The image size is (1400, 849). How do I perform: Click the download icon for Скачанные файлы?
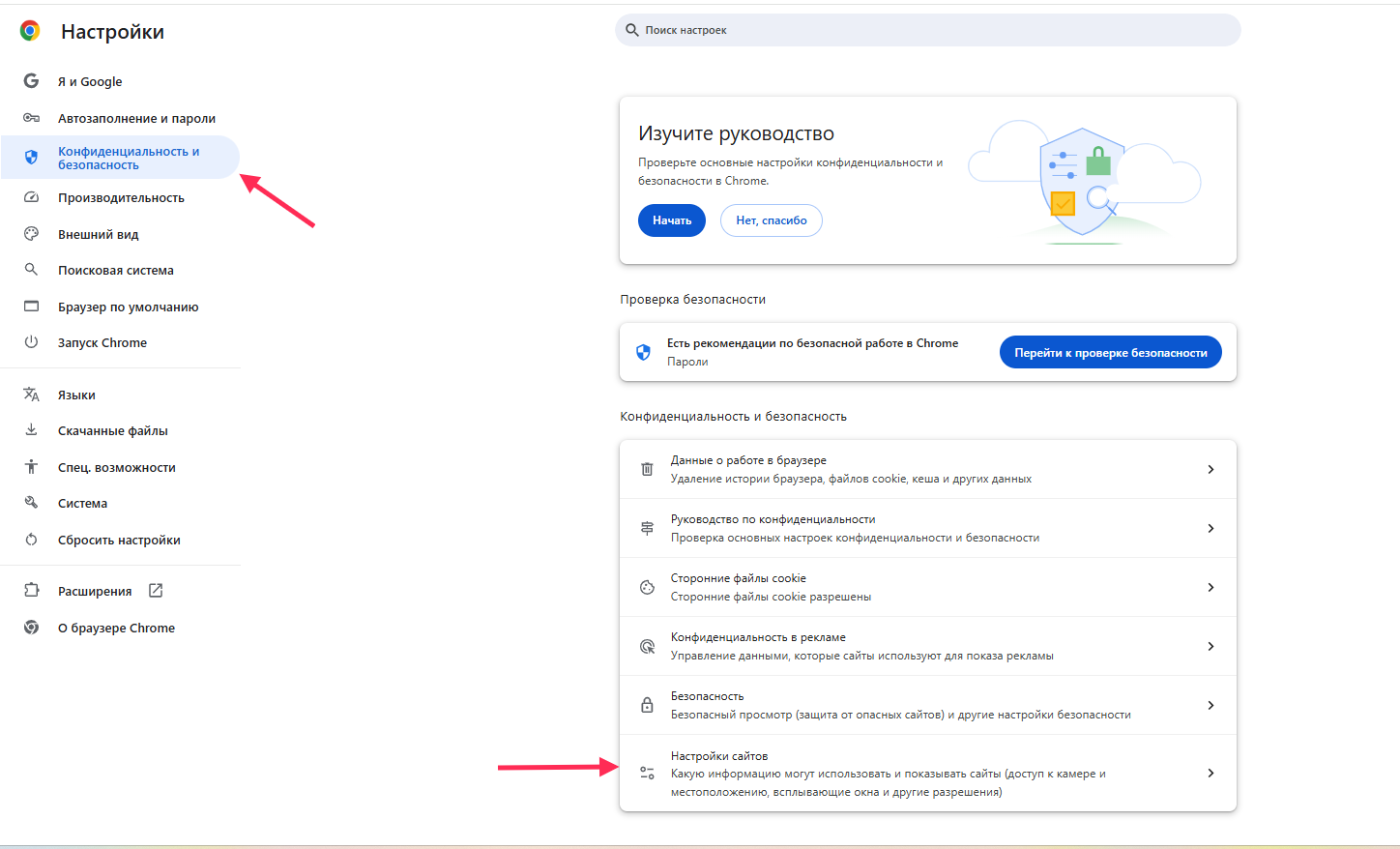31,430
